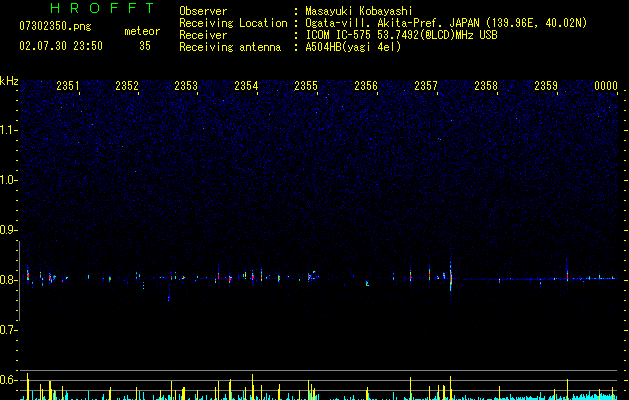Click the 2353 time marker

pyautogui.click(x=186, y=86)
